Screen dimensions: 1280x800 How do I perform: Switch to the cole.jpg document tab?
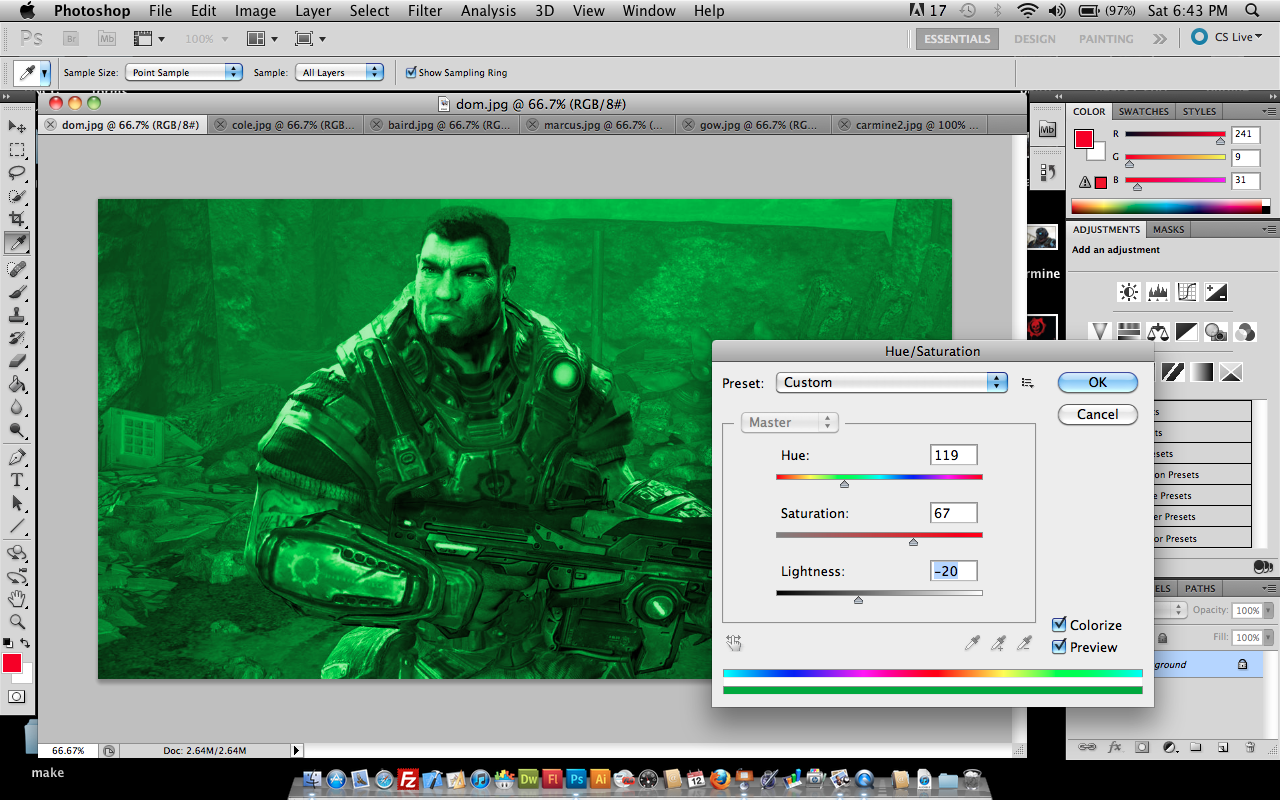pyautogui.click(x=285, y=125)
